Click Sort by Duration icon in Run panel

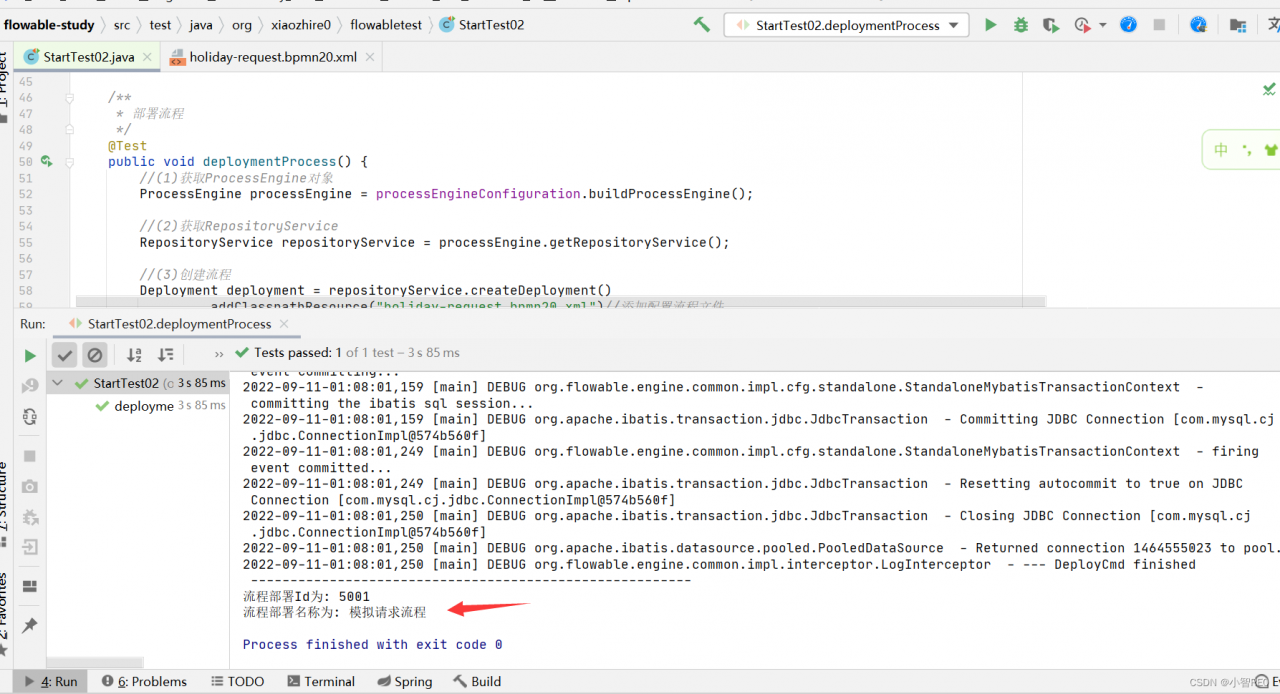click(x=166, y=354)
